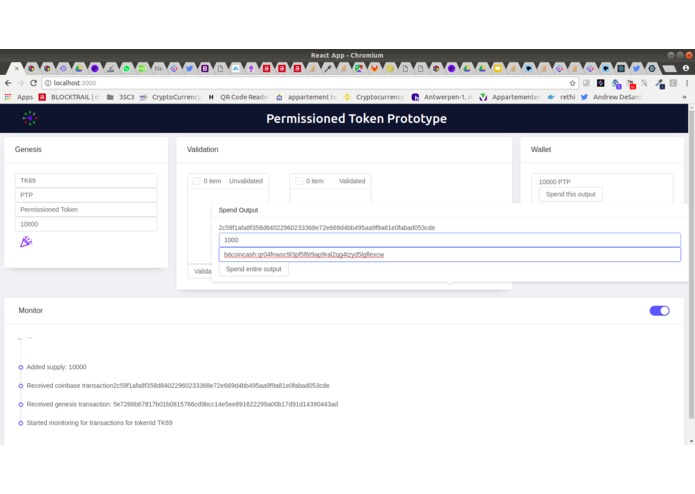Open the 35C3 bookmarks folder
The width and height of the screenshot is (695, 494).
121,97
